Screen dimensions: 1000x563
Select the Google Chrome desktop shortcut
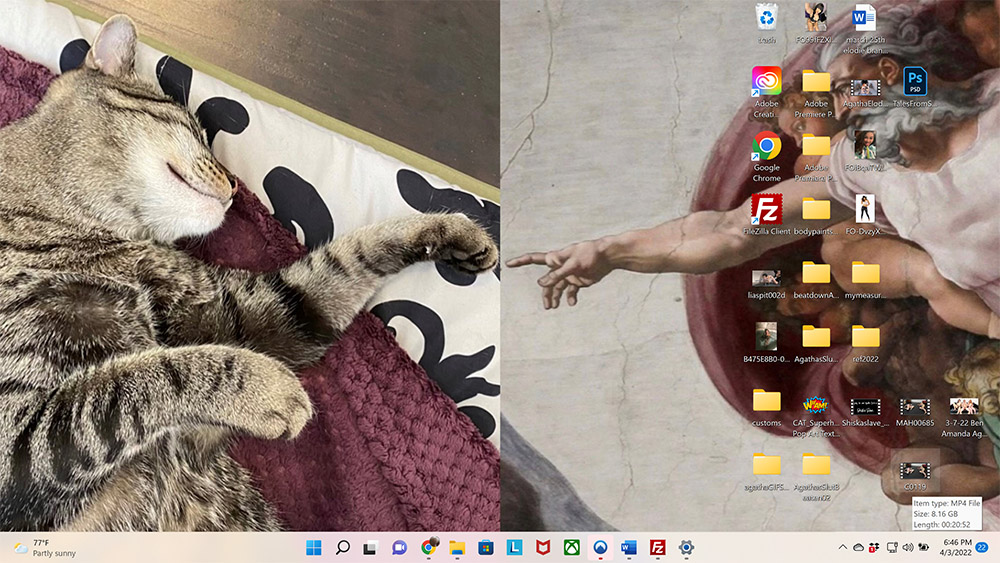click(x=767, y=146)
